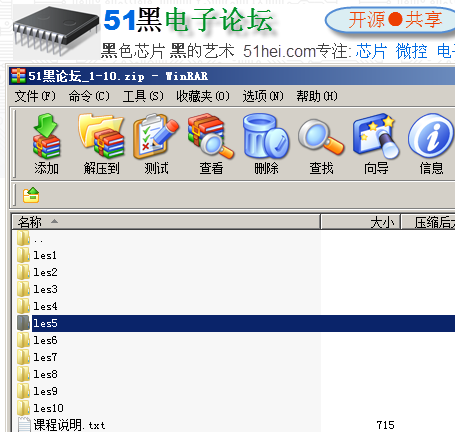
Task: Open the 帮助(H) menu
Action: [x=317, y=96]
